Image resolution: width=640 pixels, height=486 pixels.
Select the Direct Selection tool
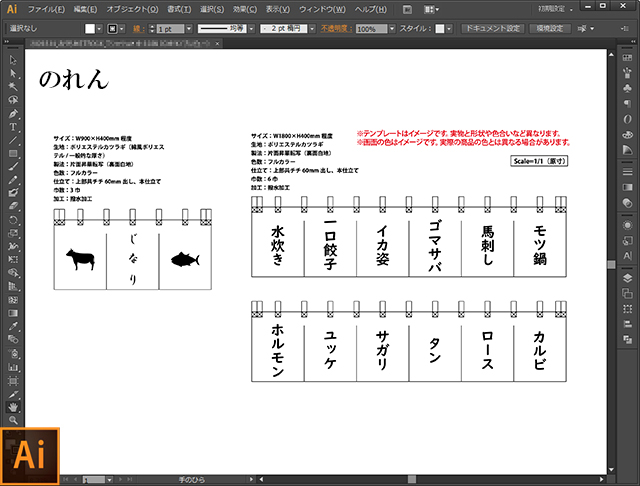coord(13,73)
